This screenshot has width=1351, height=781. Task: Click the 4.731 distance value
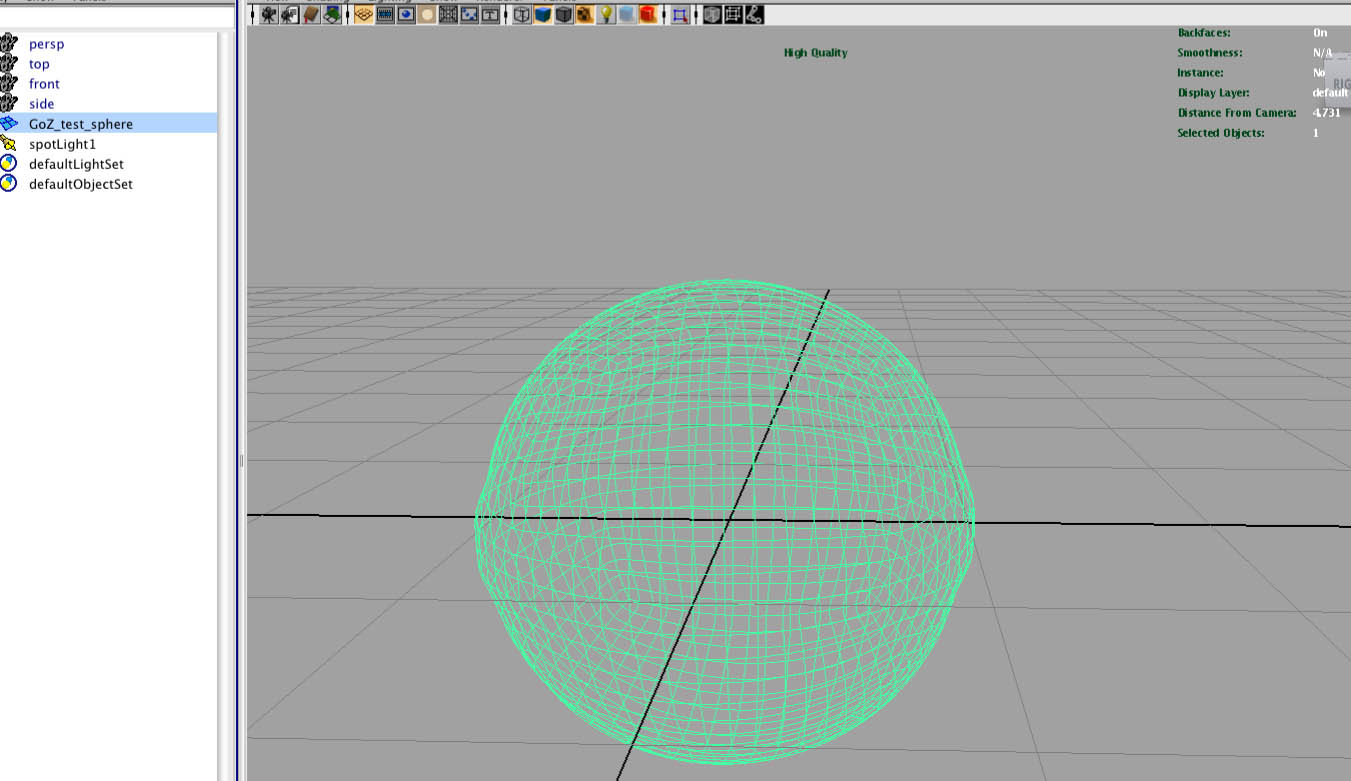[1327, 113]
